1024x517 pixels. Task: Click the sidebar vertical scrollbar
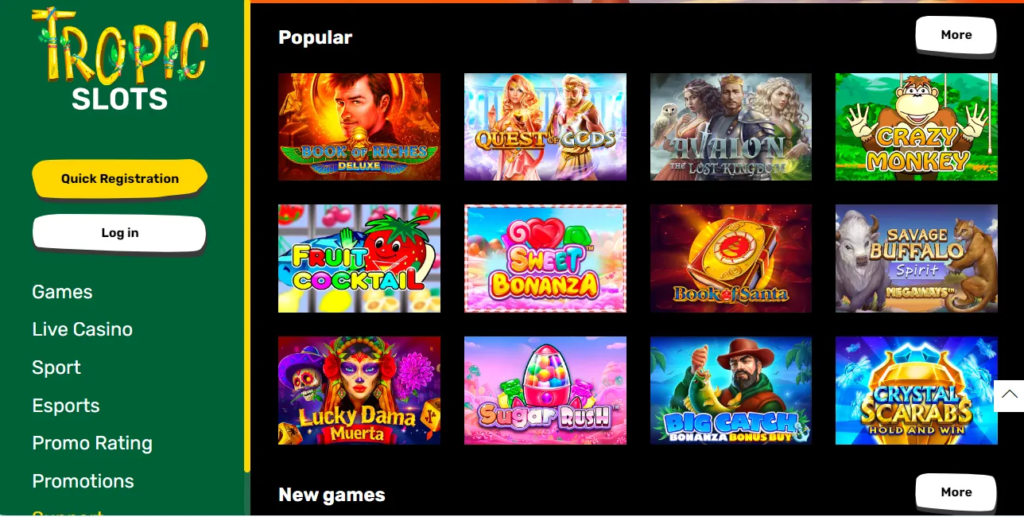point(247,235)
